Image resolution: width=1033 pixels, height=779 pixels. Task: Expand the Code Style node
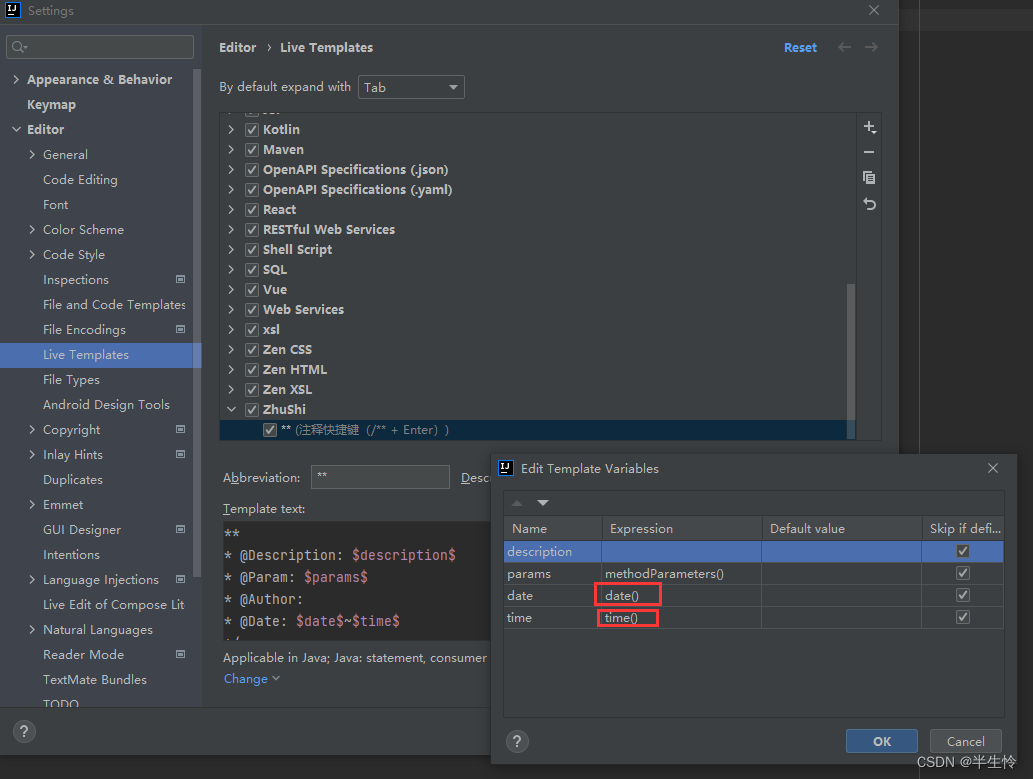click(x=32, y=254)
